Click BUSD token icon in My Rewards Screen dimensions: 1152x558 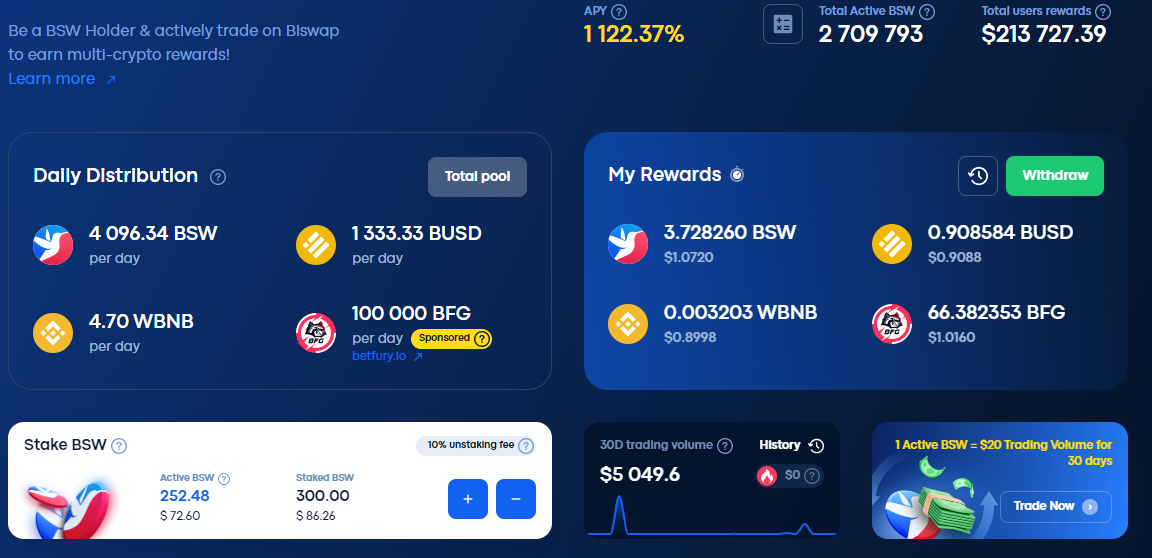[x=892, y=244]
